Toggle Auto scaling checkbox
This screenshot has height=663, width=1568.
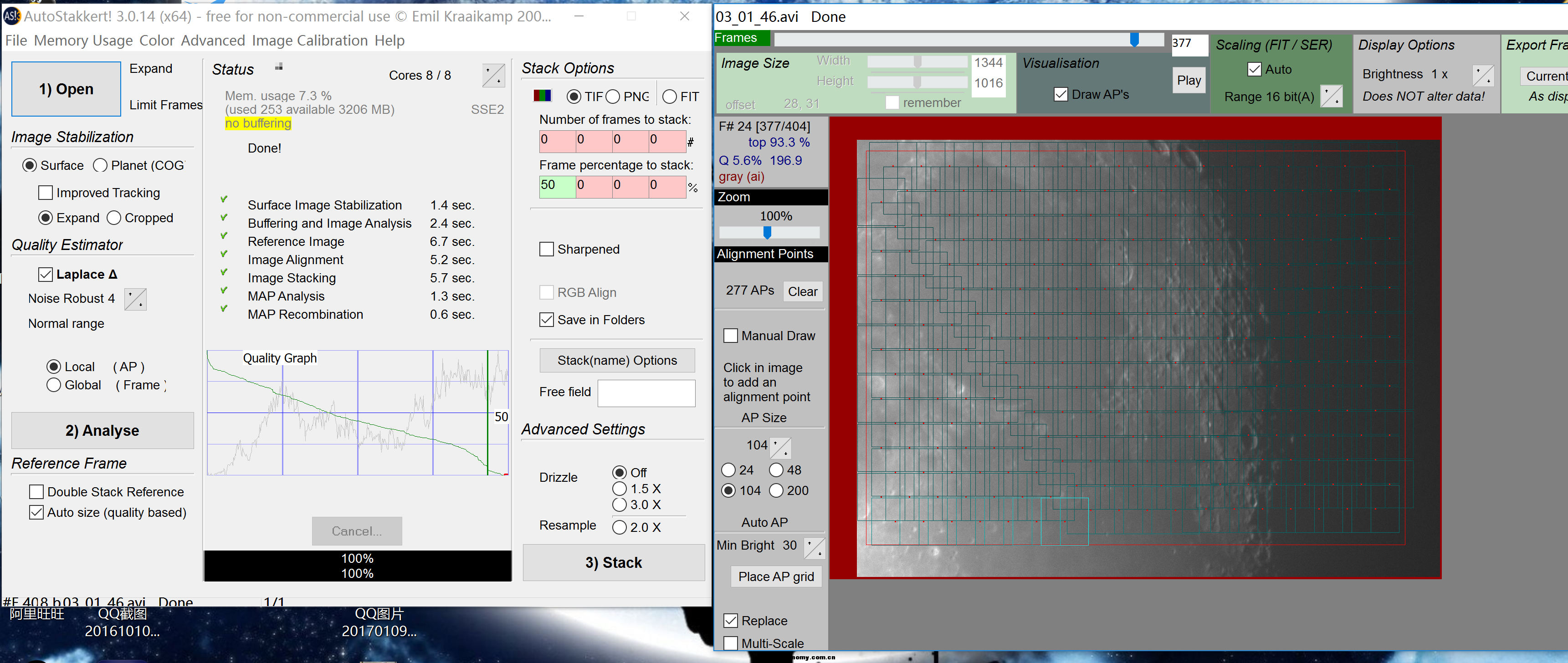(1255, 69)
